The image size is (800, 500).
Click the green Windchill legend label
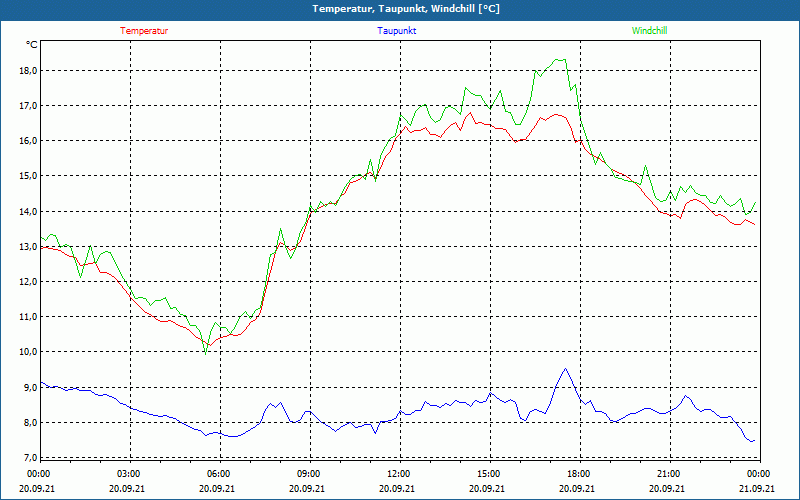point(650,31)
